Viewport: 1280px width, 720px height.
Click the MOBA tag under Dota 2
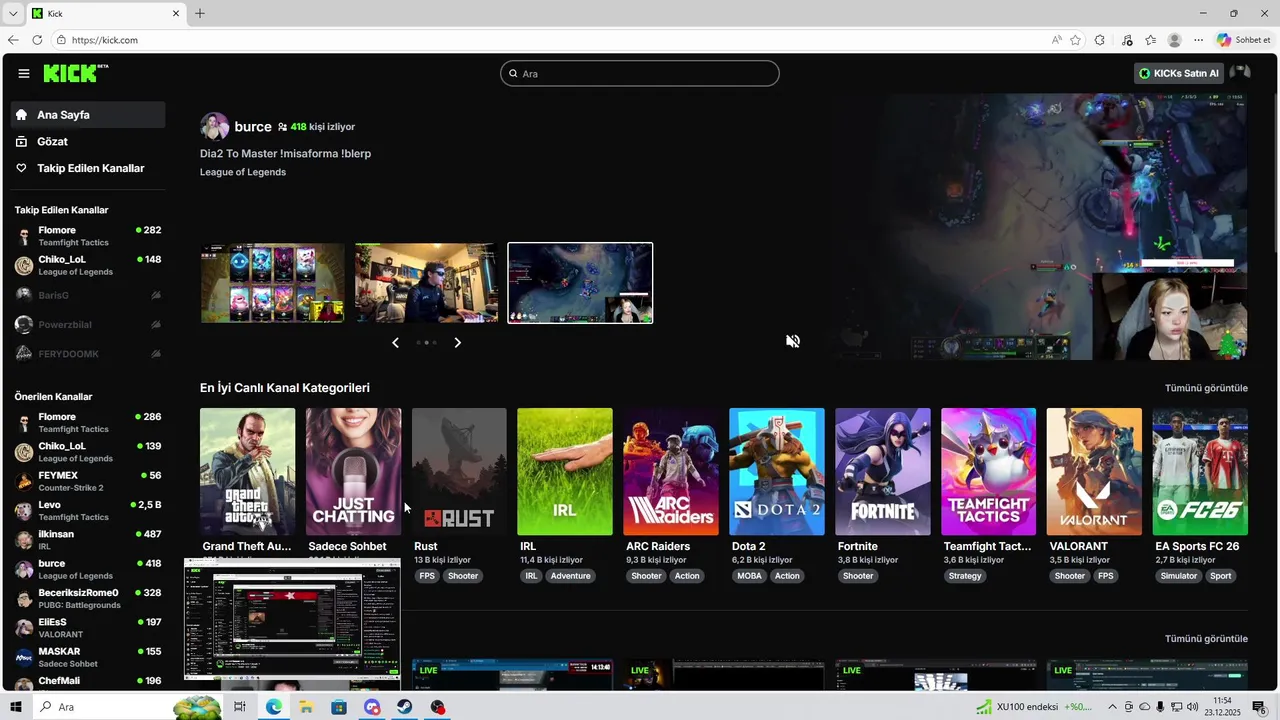pos(749,576)
